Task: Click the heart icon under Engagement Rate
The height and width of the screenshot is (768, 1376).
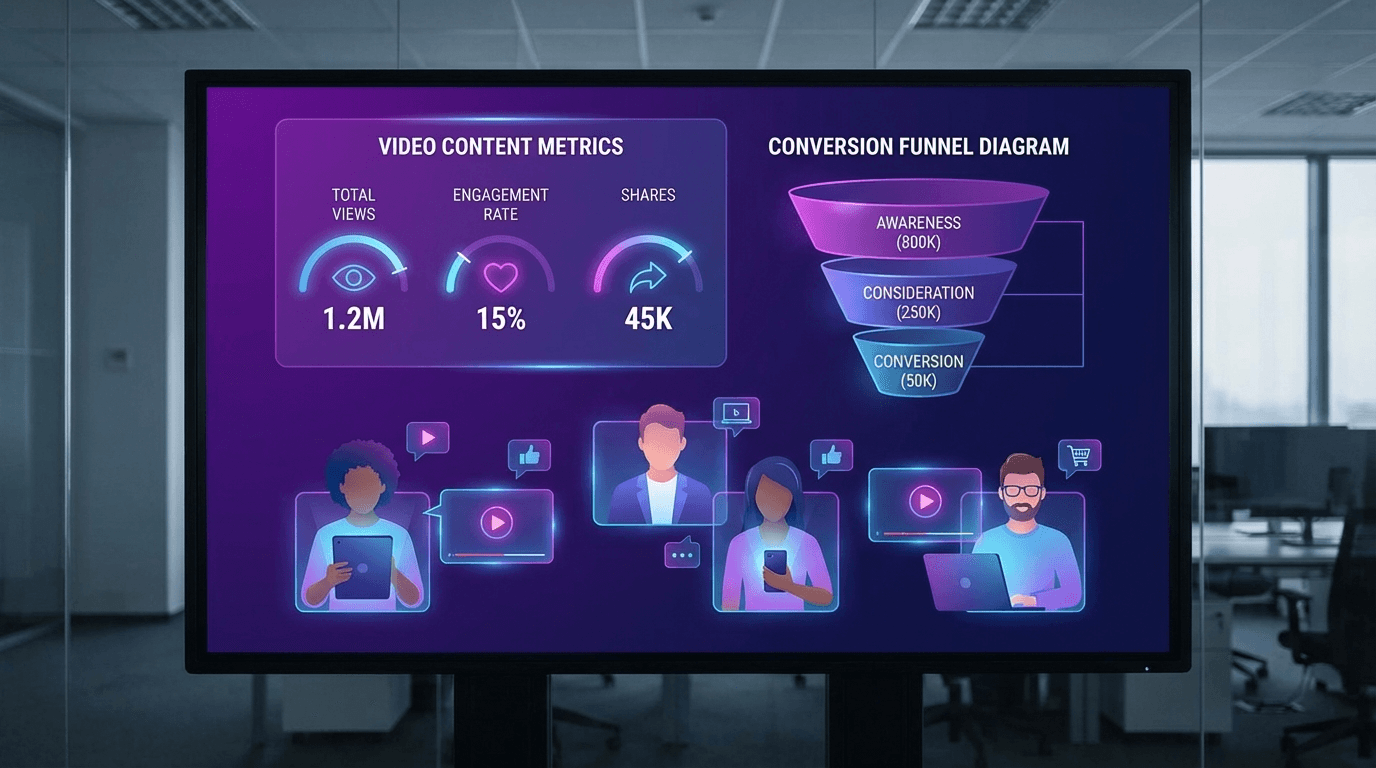Action: (x=500, y=277)
